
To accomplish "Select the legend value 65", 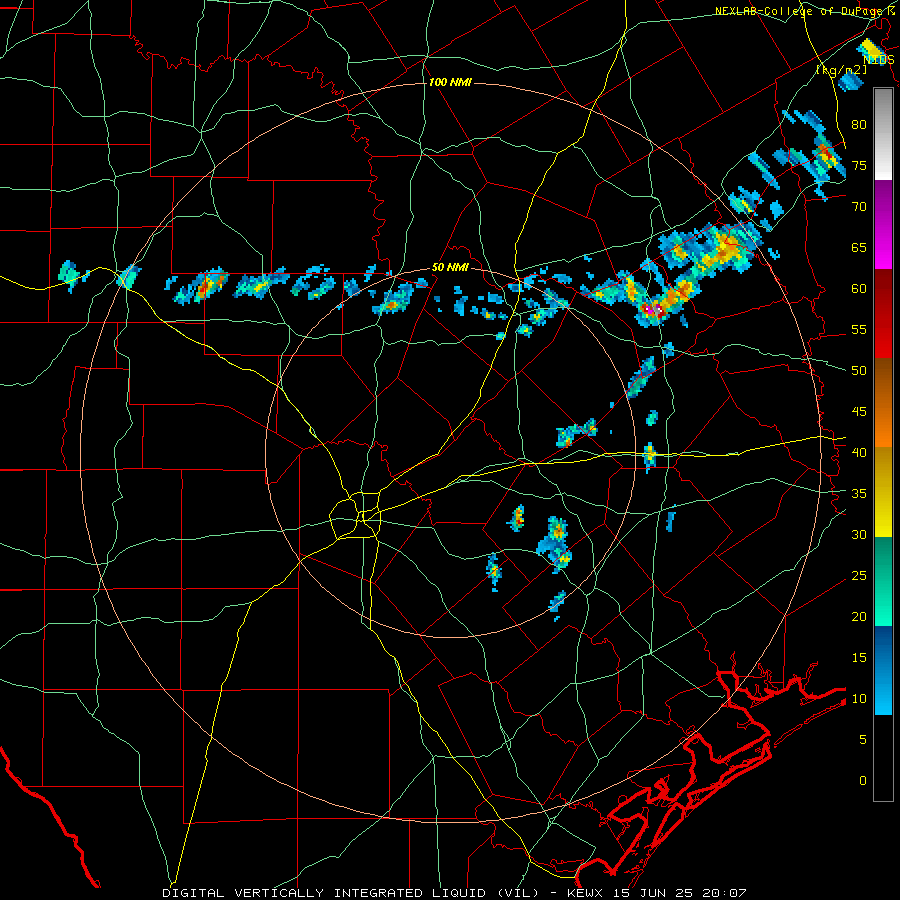I will (x=859, y=247).
